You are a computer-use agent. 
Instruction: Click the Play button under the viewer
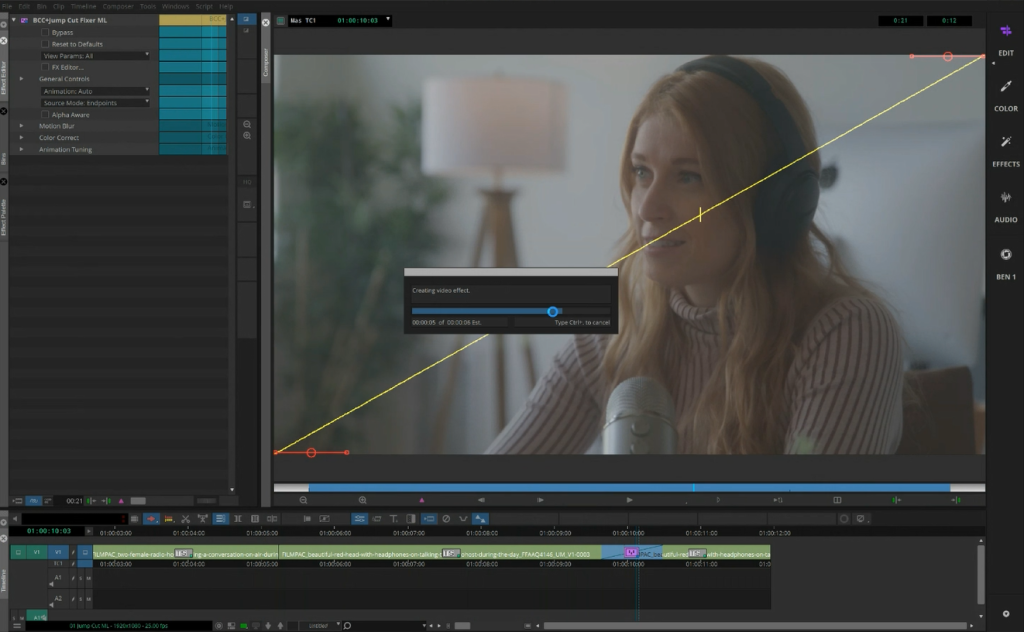coord(629,499)
